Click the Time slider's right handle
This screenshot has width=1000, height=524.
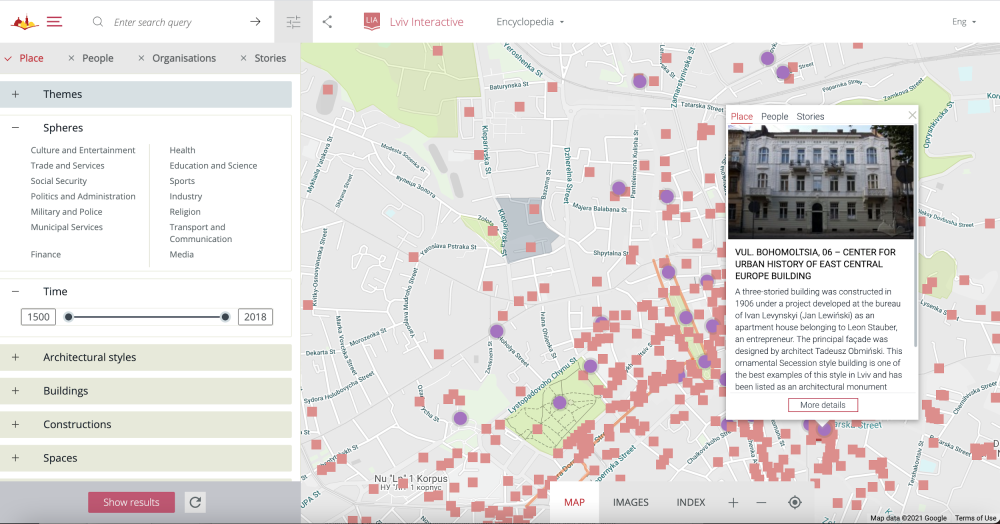click(x=225, y=317)
